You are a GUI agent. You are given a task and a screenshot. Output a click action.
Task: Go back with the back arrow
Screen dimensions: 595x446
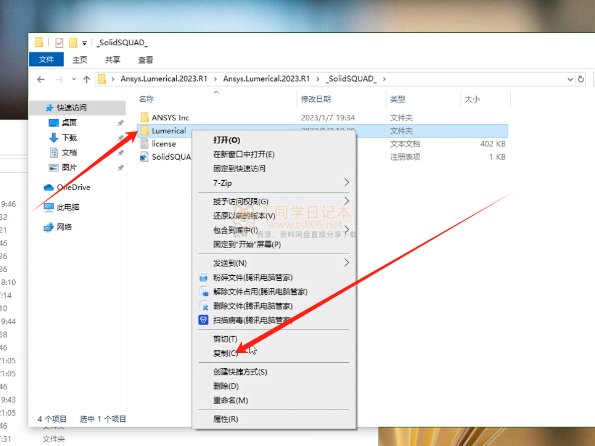click(x=41, y=79)
